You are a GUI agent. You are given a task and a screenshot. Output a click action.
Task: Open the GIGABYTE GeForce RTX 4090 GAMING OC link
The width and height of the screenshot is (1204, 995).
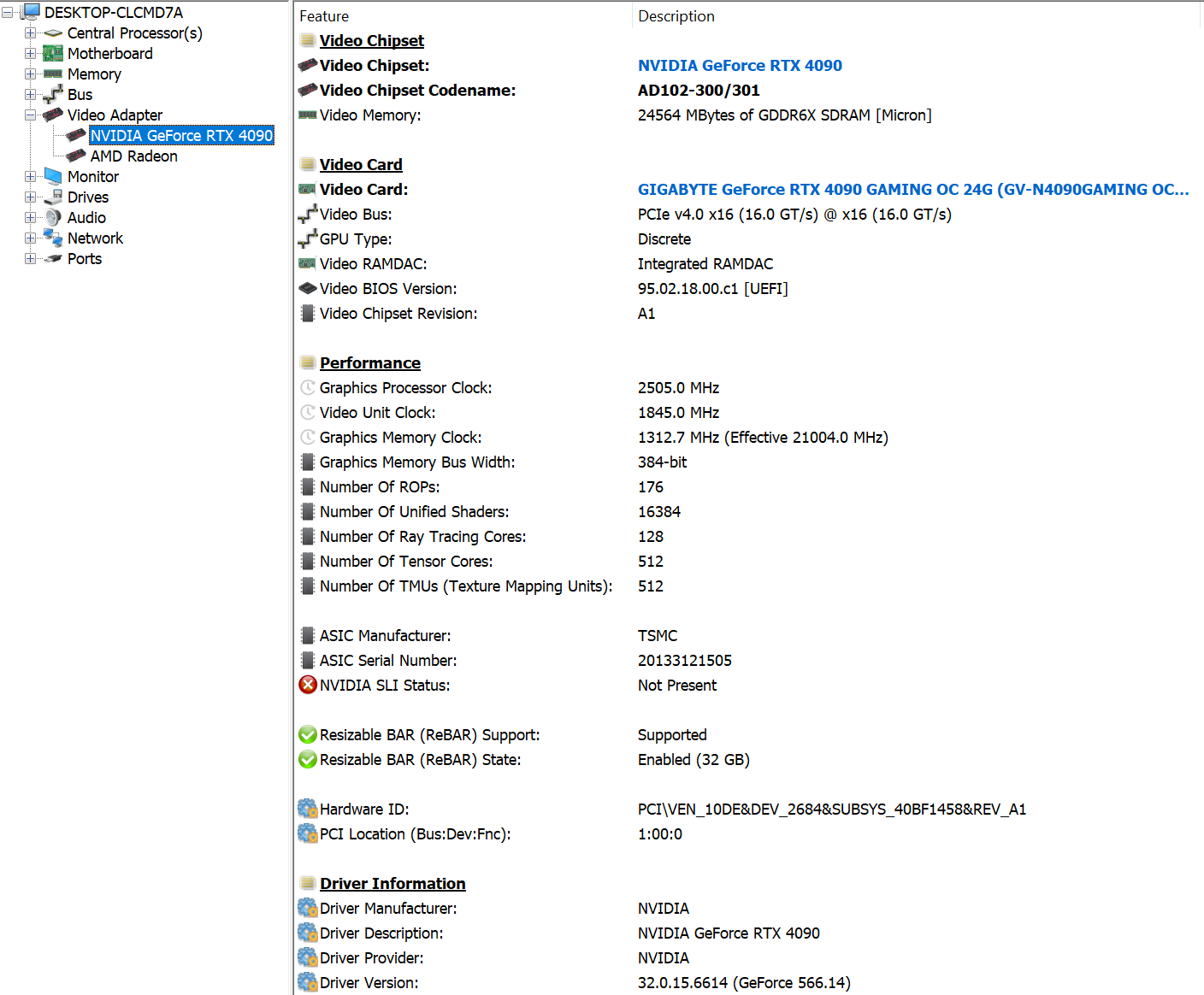(x=913, y=190)
